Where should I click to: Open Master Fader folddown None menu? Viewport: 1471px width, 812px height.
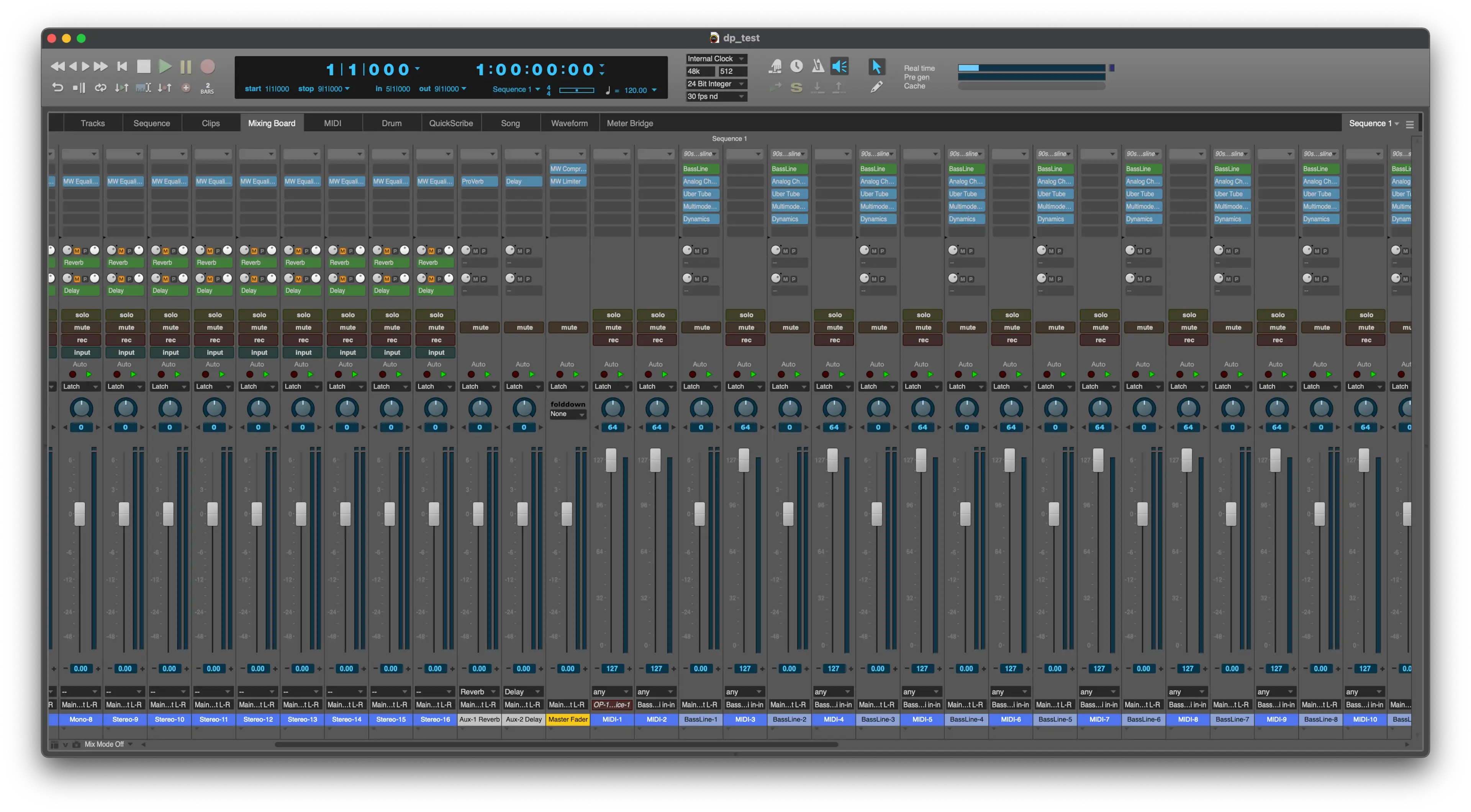[x=567, y=414]
